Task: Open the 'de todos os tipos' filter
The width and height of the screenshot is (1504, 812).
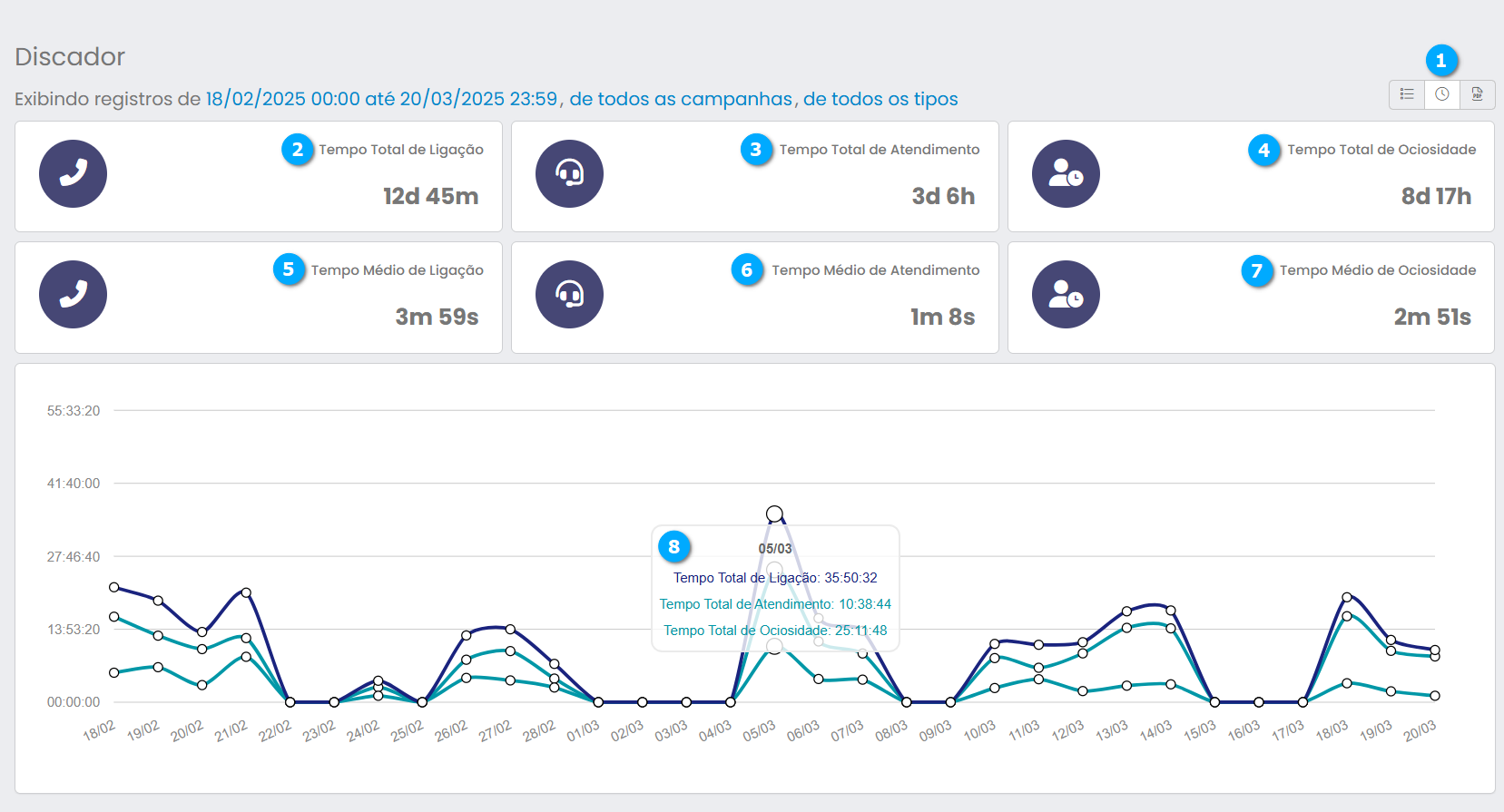Action: click(880, 99)
